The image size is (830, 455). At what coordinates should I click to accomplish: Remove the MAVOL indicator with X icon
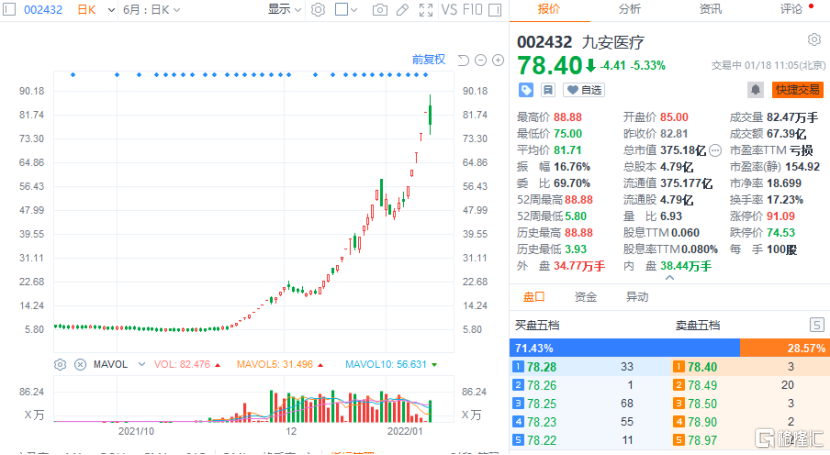tap(80, 365)
